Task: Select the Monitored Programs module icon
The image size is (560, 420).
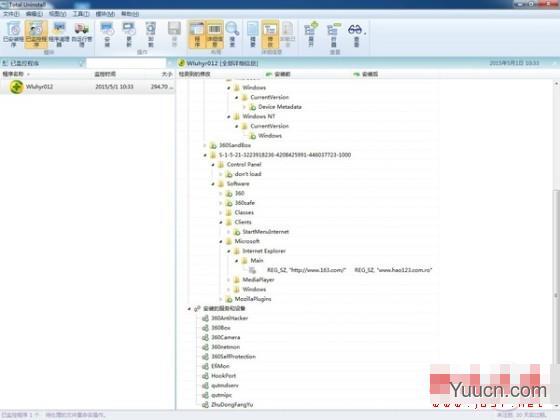Action: pyautogui.click(x=36, y=34)
